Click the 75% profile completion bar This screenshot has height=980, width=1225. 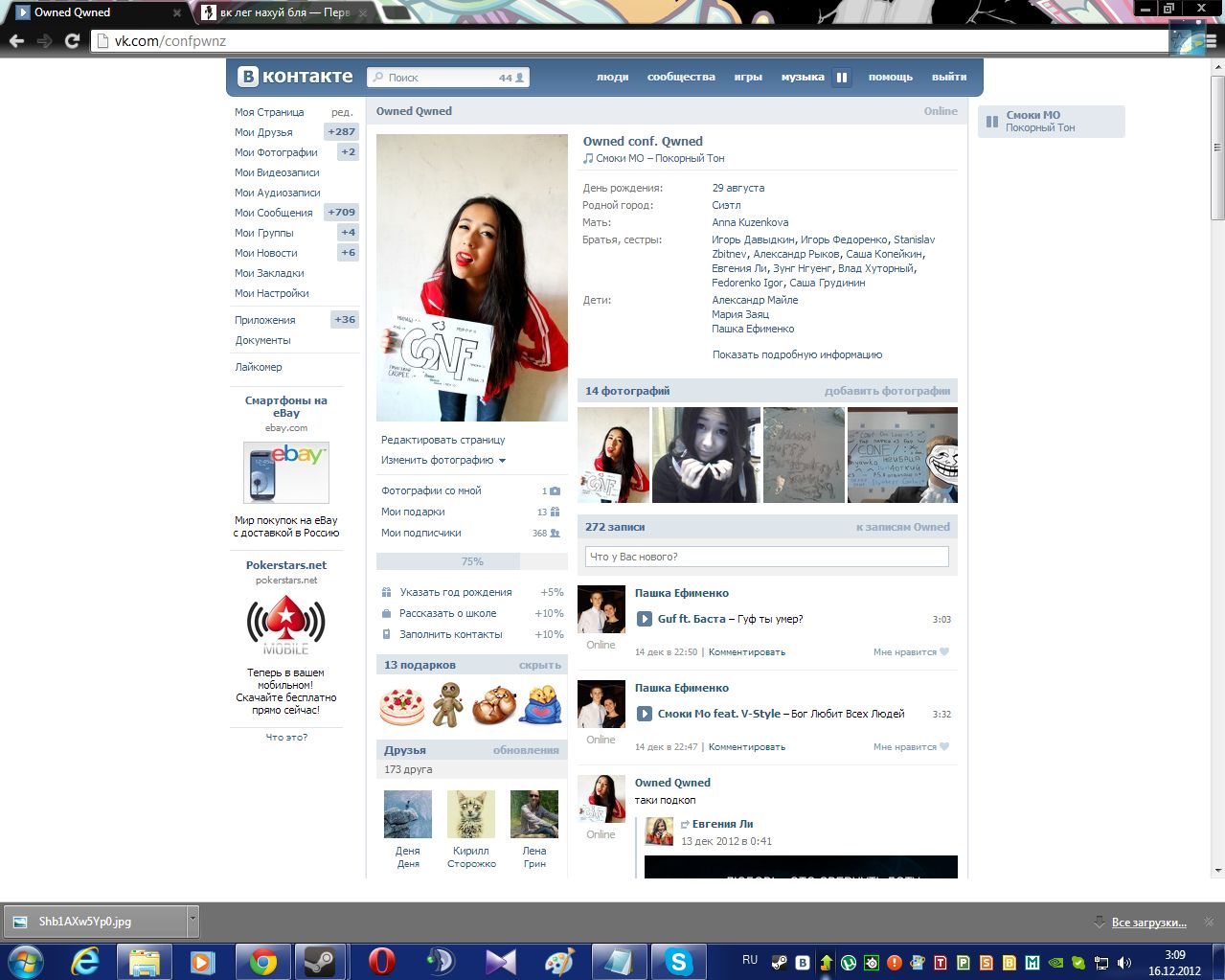471,561
